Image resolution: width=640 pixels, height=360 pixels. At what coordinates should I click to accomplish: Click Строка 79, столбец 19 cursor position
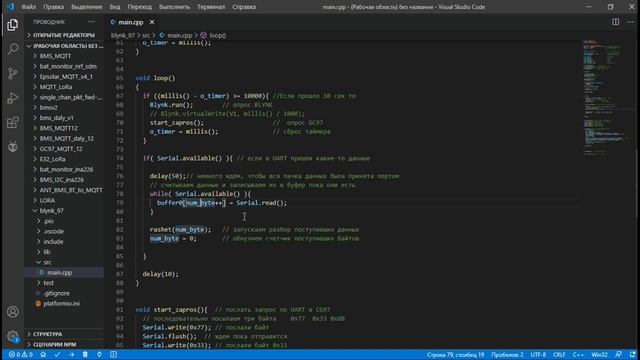[455, 355]
